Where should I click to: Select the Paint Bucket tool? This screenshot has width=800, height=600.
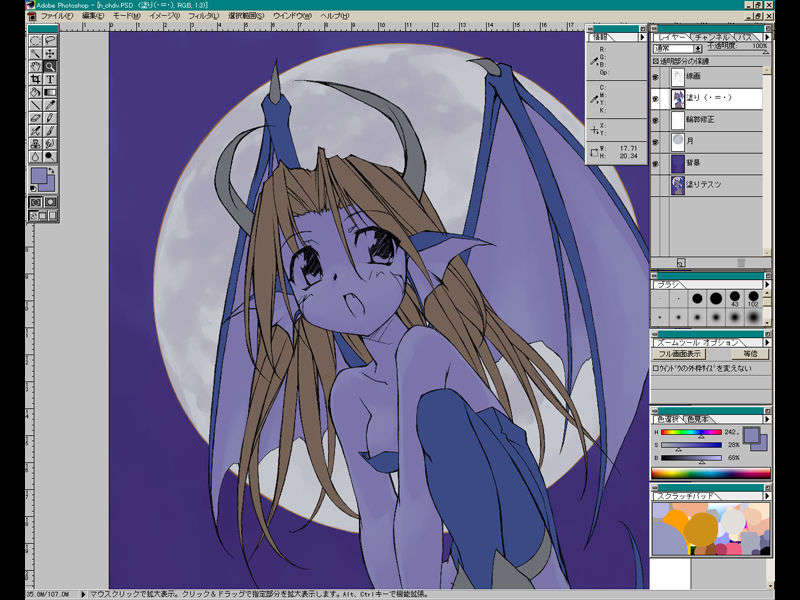tap(35, 92)
